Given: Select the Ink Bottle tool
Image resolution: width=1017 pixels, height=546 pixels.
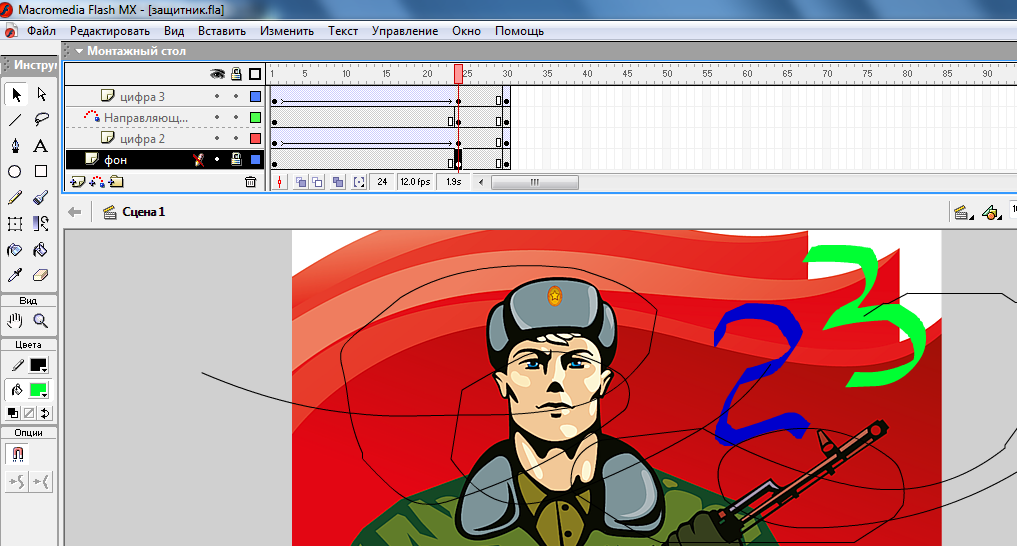Looking at the screenshot, I should 16,250.
